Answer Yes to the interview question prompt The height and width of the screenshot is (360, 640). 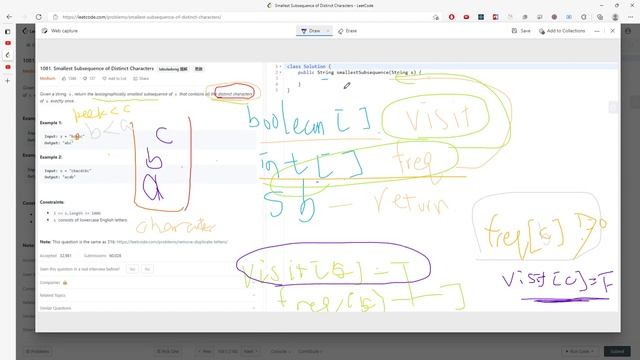coord(132,269)
